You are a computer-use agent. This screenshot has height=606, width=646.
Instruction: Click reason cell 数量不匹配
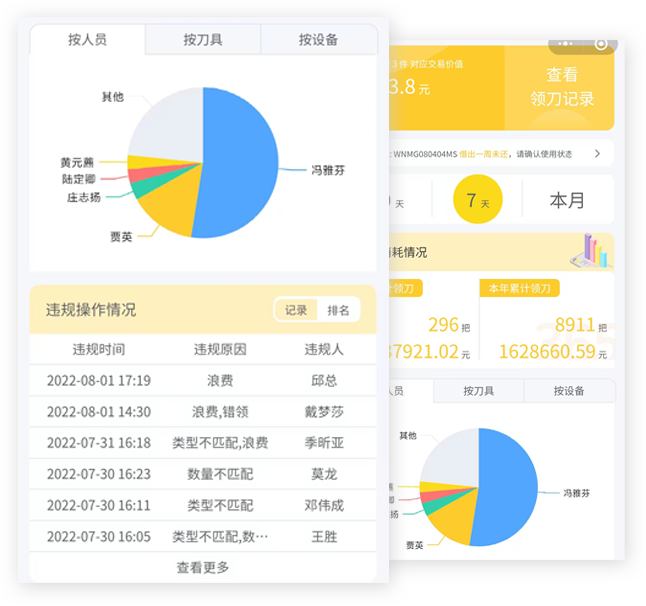pos(220,474)
